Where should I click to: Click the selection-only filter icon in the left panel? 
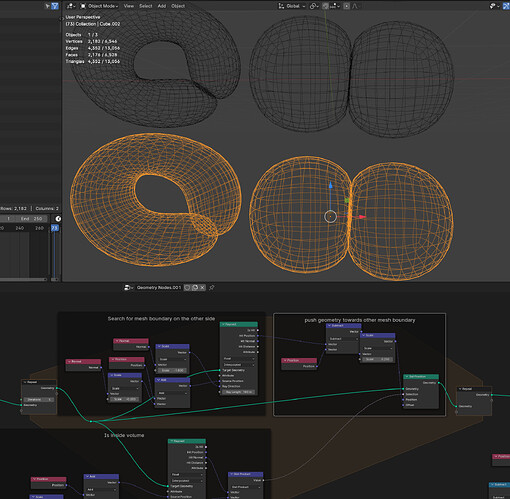pyautogui.click(x=47, y=6)
